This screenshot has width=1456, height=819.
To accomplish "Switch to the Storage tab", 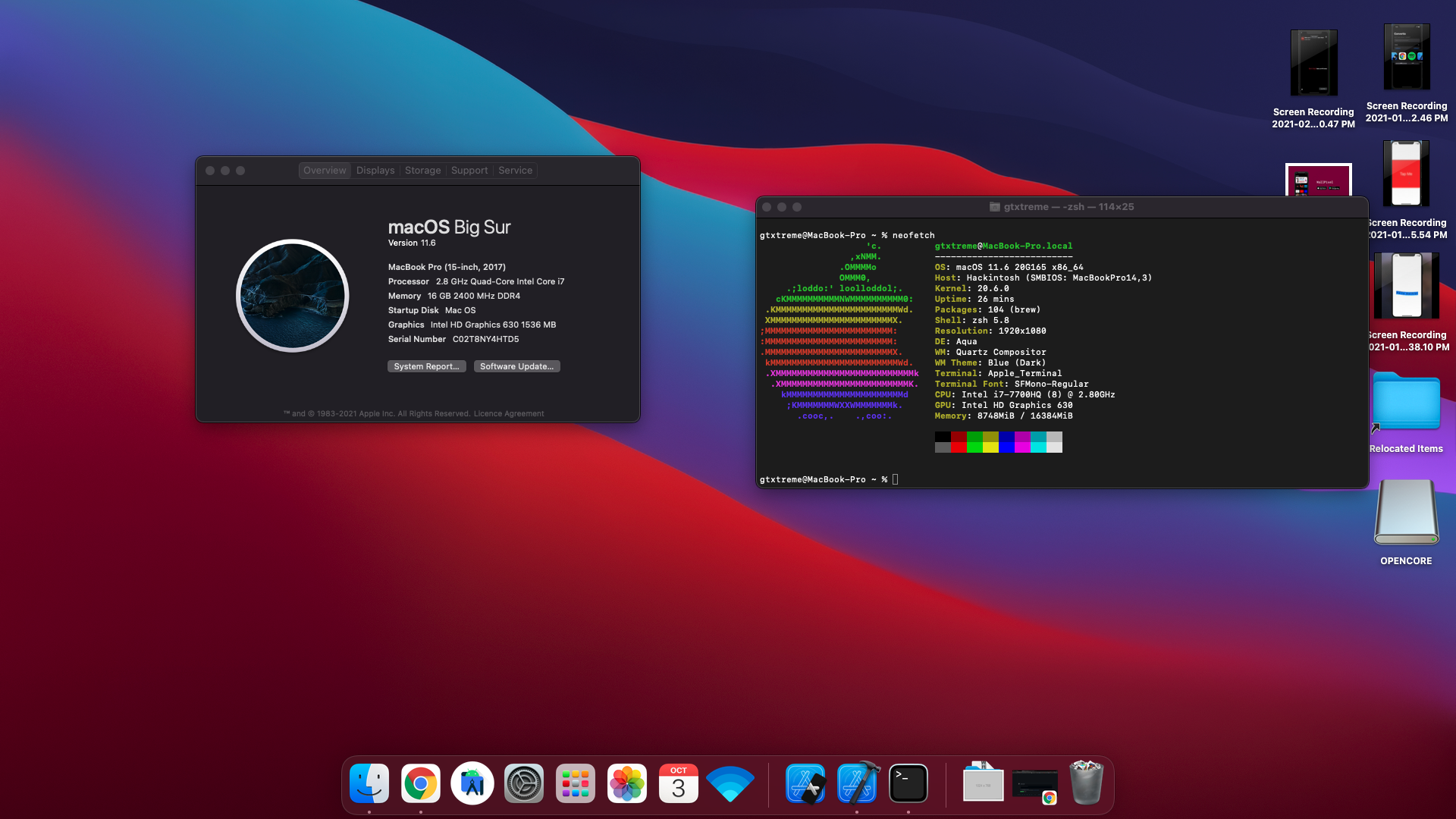I will 422,171.
